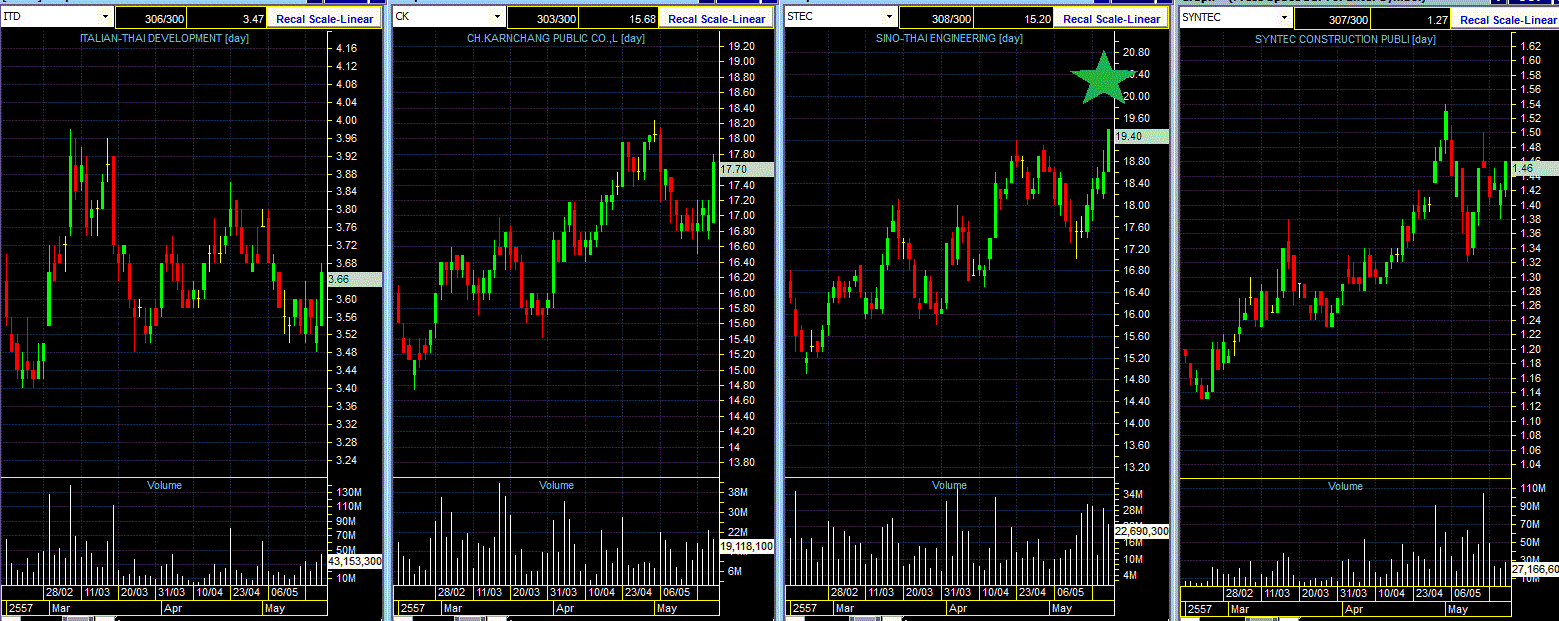Image resolution: width=1559 pixels, height=621 pixels.
Task: Click Recal Scale-Linear in SYNTEC panel
Action: click(x=1507, y=19)
